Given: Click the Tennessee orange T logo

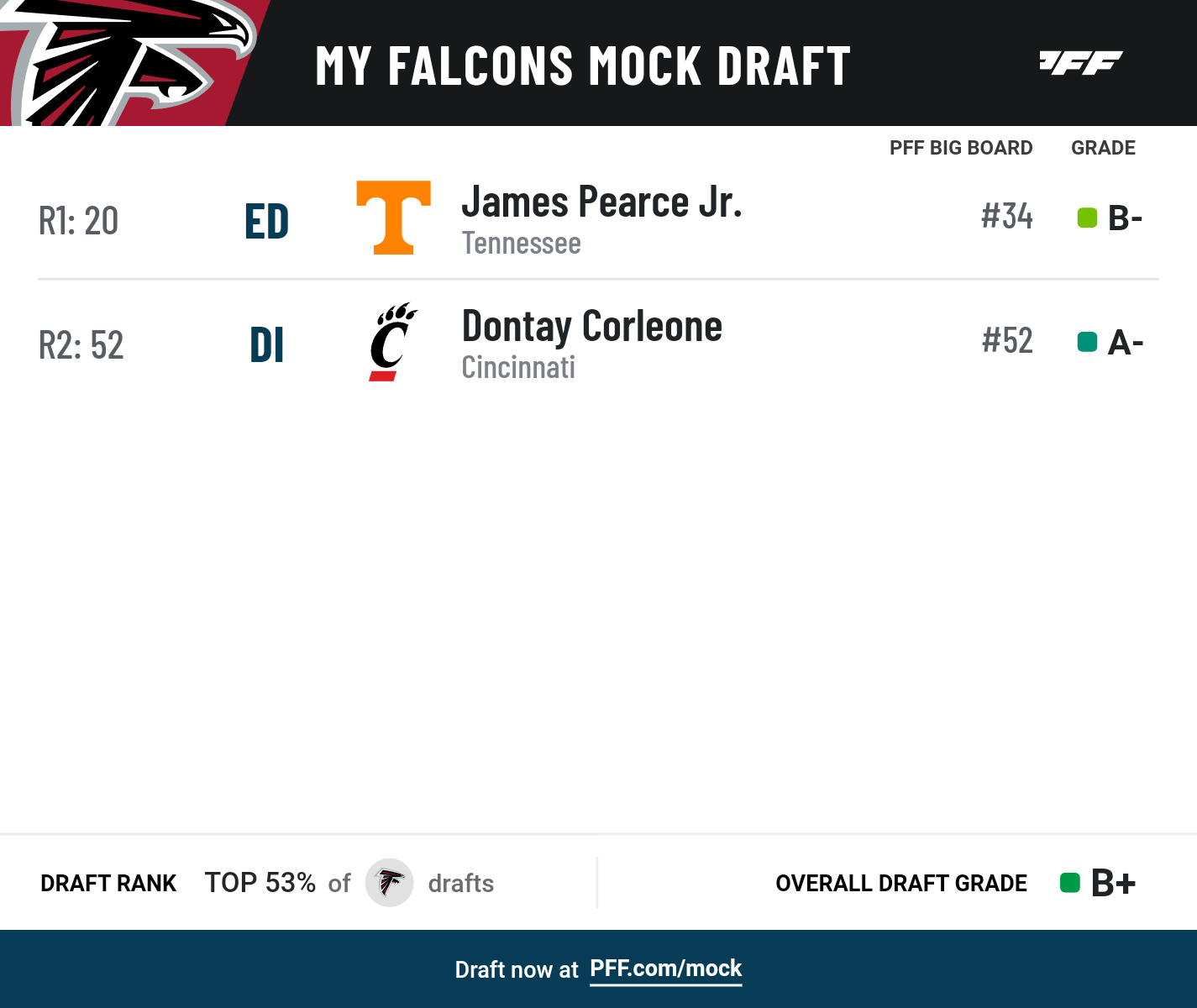Looking at the screenshot, I should 393,217.
